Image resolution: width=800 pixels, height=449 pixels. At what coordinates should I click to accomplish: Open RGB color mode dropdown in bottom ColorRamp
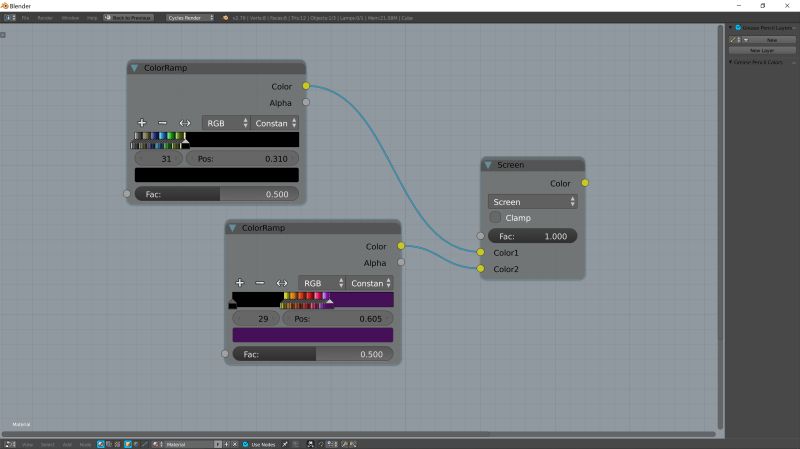coord(322,283)
